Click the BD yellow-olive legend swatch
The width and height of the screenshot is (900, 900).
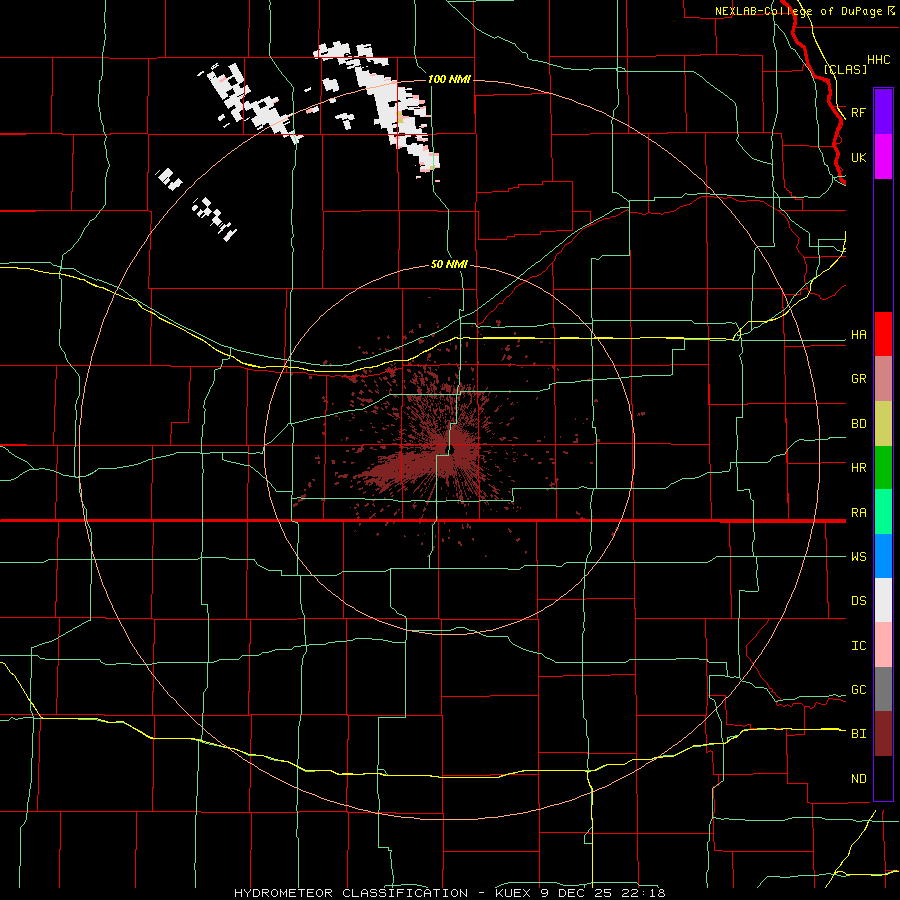pyautogui.click(x=883, y=423)
